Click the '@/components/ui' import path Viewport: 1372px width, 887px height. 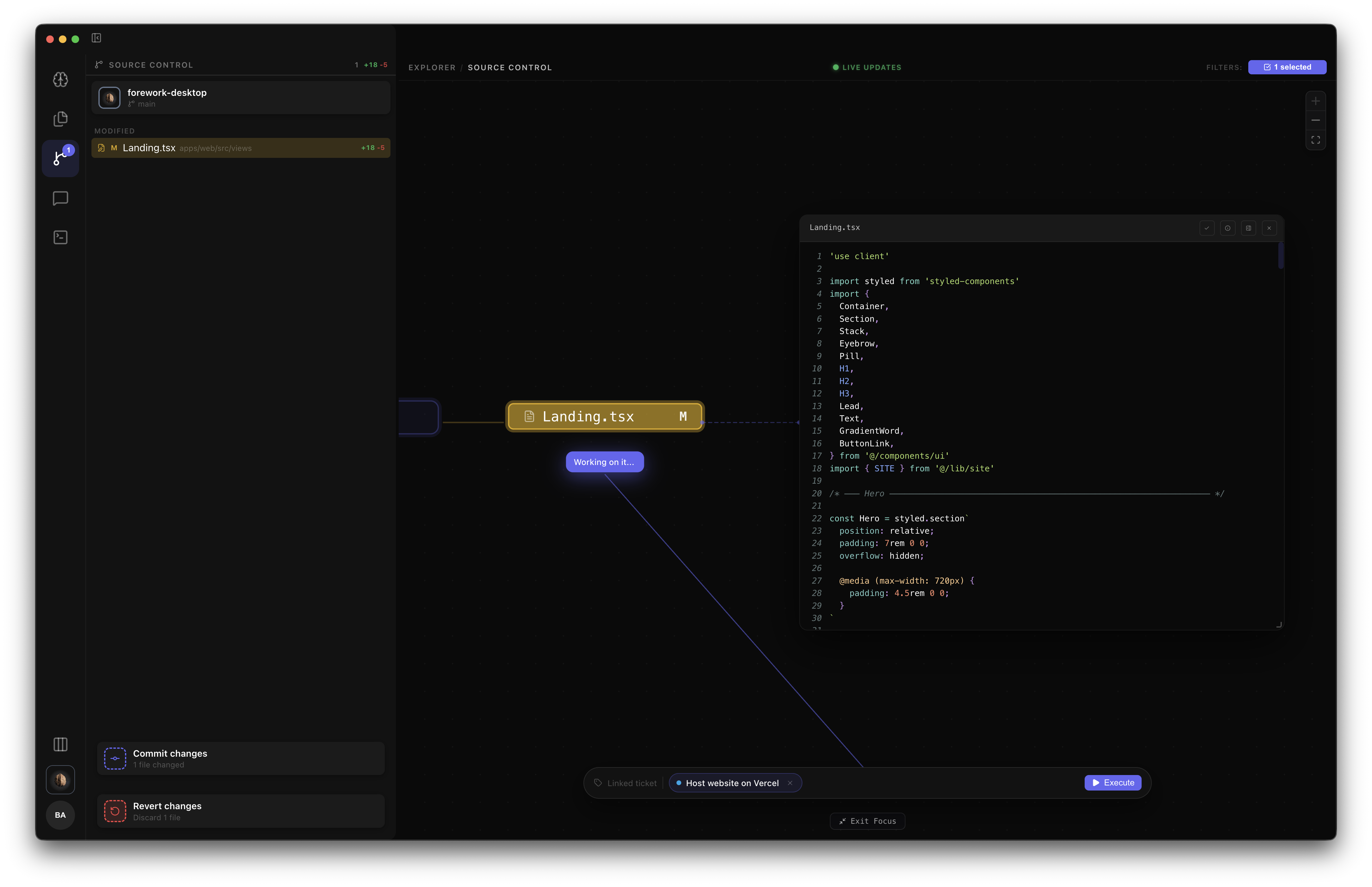(x=907, y=456)
